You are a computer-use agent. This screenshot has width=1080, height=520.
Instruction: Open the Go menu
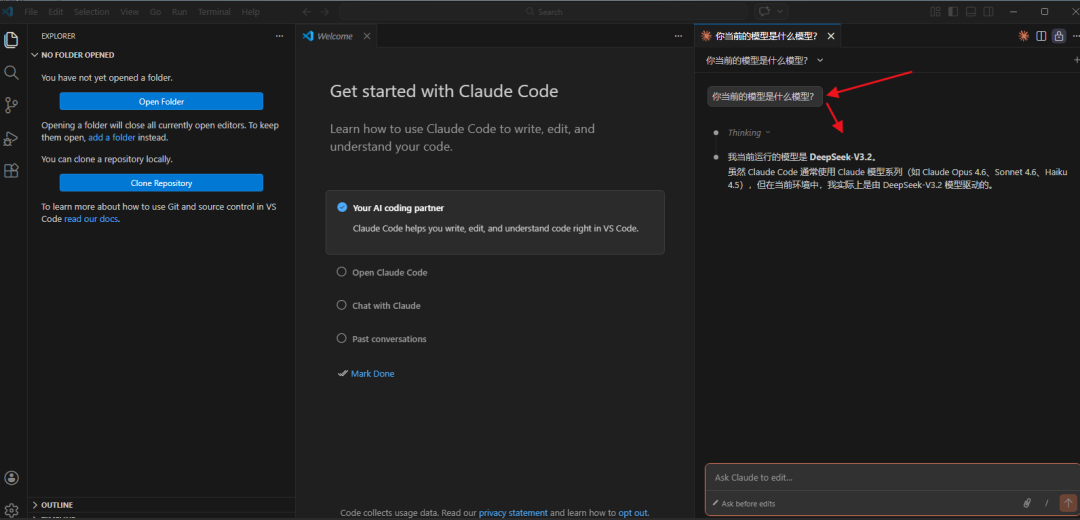pos(155,12)
